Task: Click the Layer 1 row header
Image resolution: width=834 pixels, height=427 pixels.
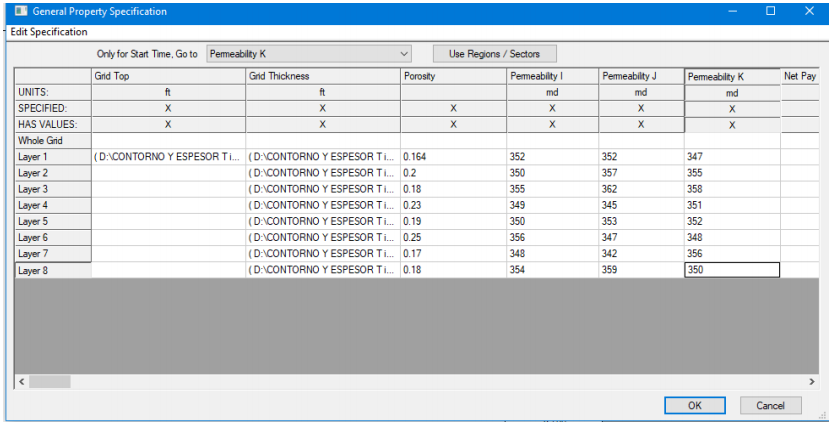Action: (53, 157)
